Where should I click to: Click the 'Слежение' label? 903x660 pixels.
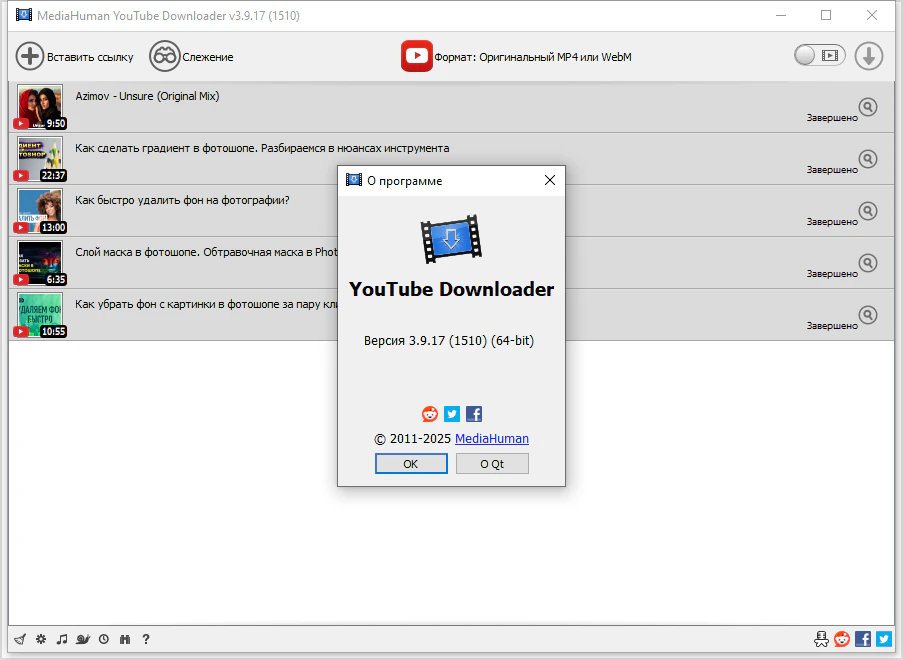208,57
